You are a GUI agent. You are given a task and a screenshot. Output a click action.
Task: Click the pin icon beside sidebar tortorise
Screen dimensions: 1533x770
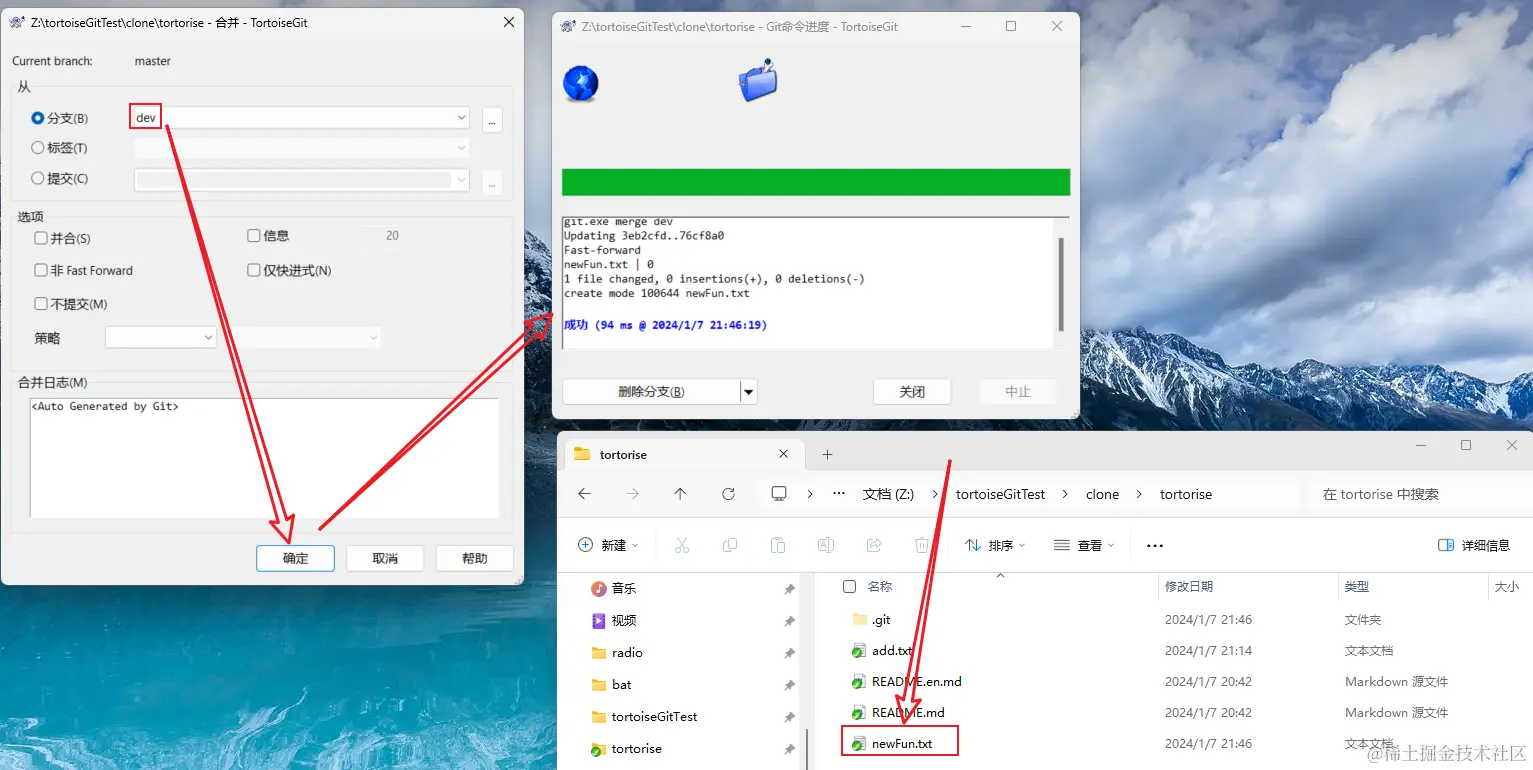click(x=789, y=749)
